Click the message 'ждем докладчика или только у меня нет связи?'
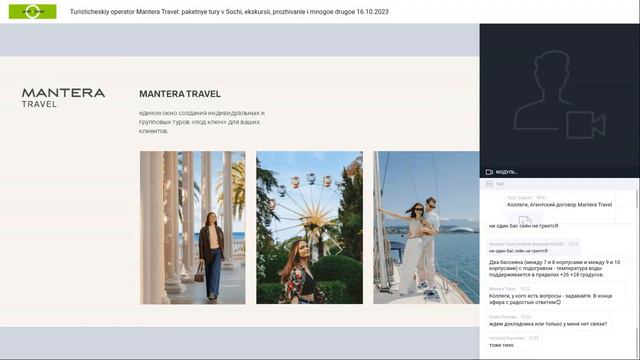The image size is (640, 360). (548, 324)
